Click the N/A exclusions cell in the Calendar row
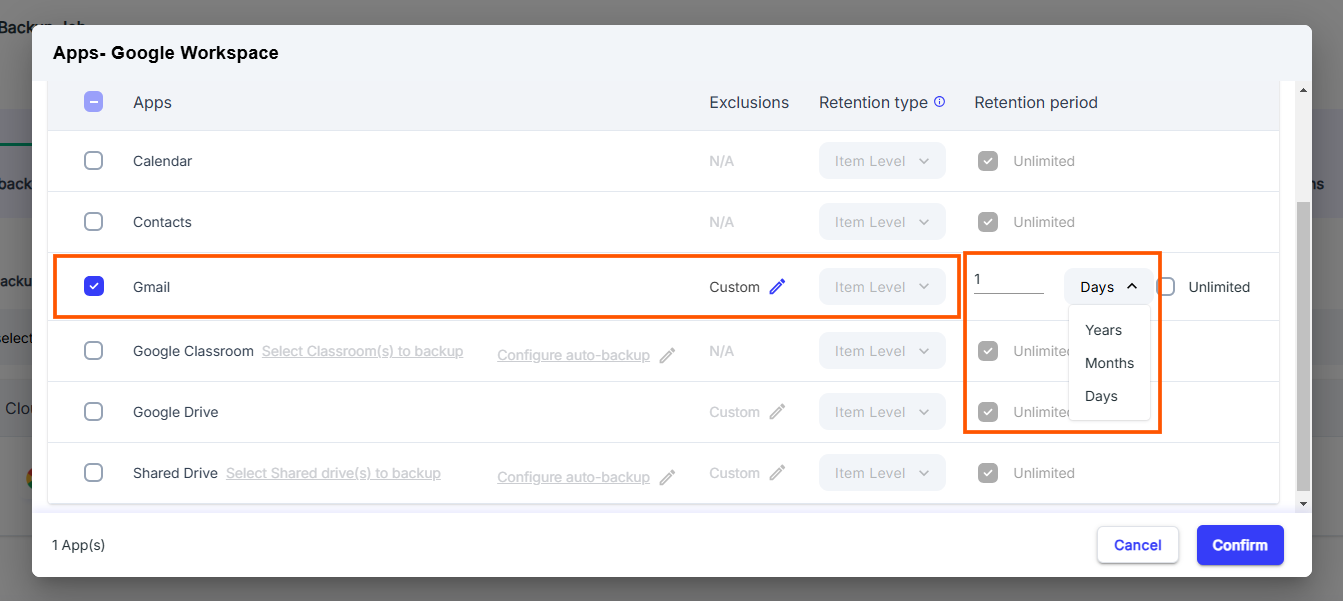 [x=722, y=161]
